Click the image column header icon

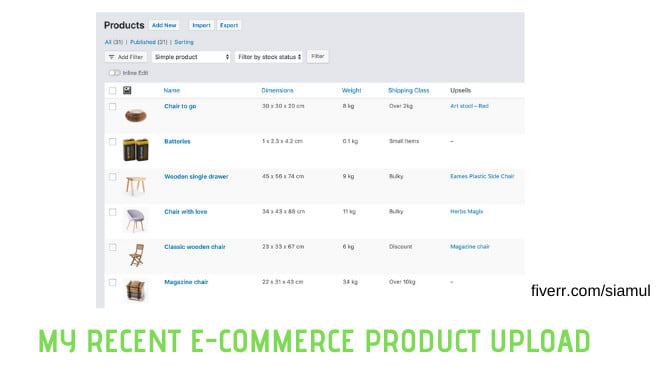(x=127, y=91)
